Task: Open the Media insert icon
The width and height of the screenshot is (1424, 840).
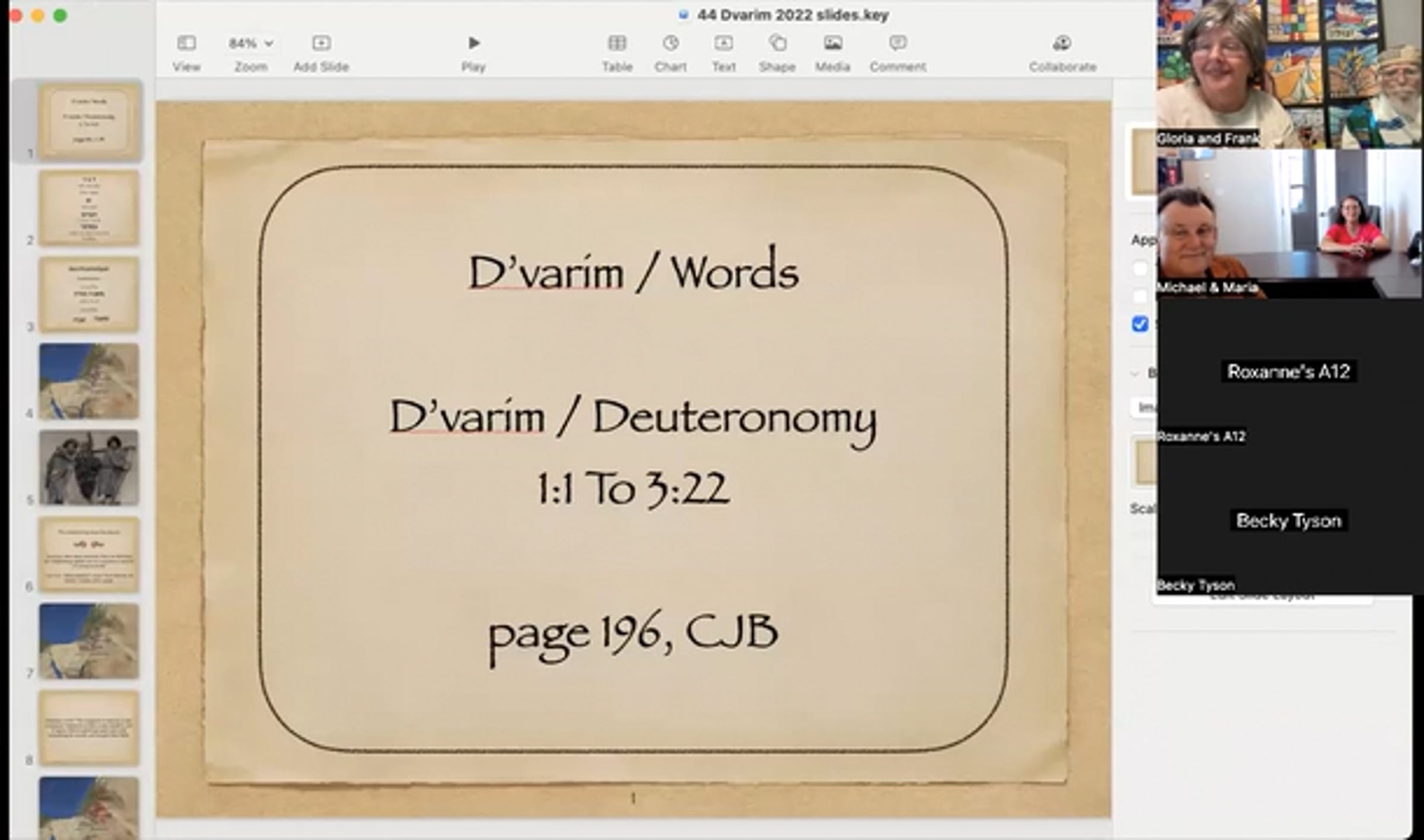Action: coord(832,43)
